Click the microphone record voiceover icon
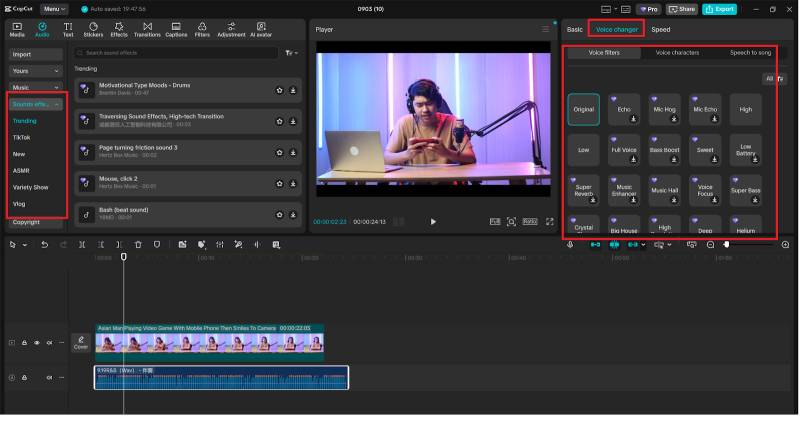 [570, 245]
